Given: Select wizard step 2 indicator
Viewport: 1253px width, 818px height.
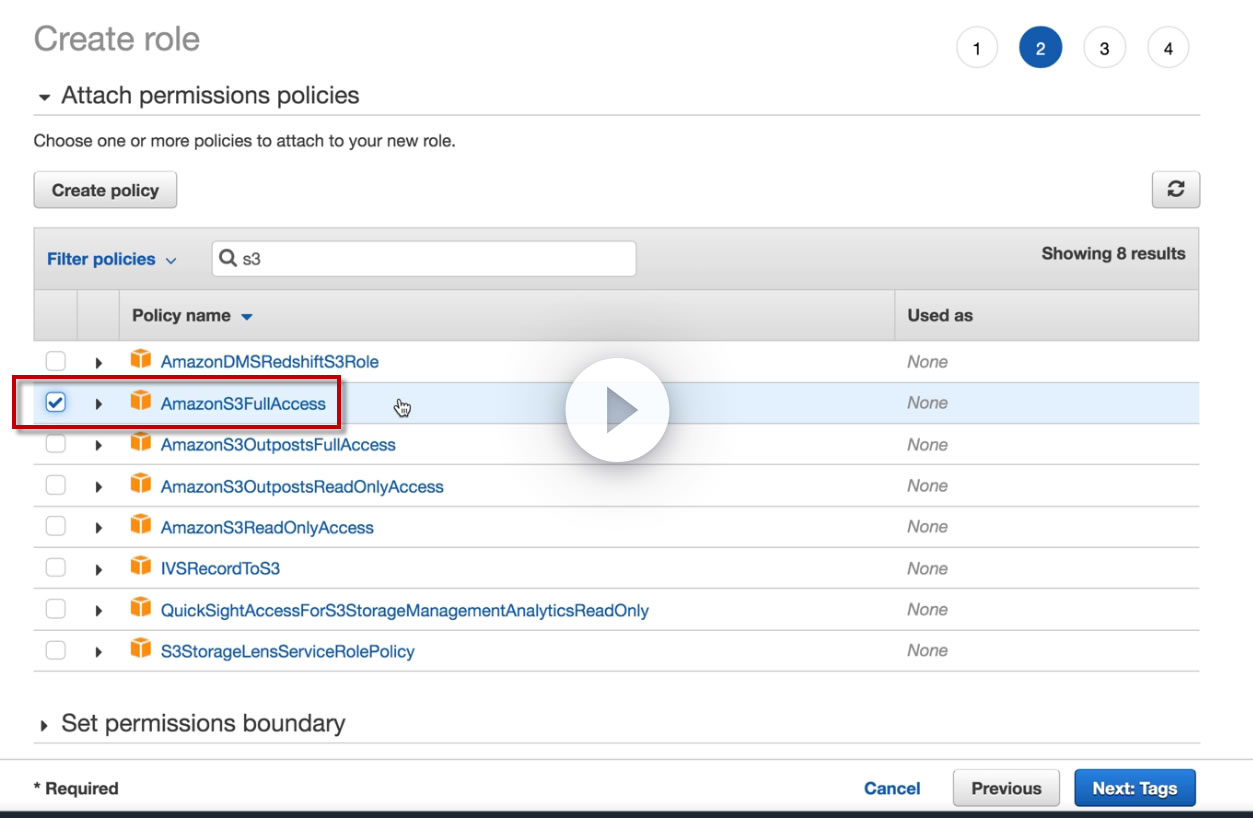Looking at the screenshot, I should pos(1040,48).
